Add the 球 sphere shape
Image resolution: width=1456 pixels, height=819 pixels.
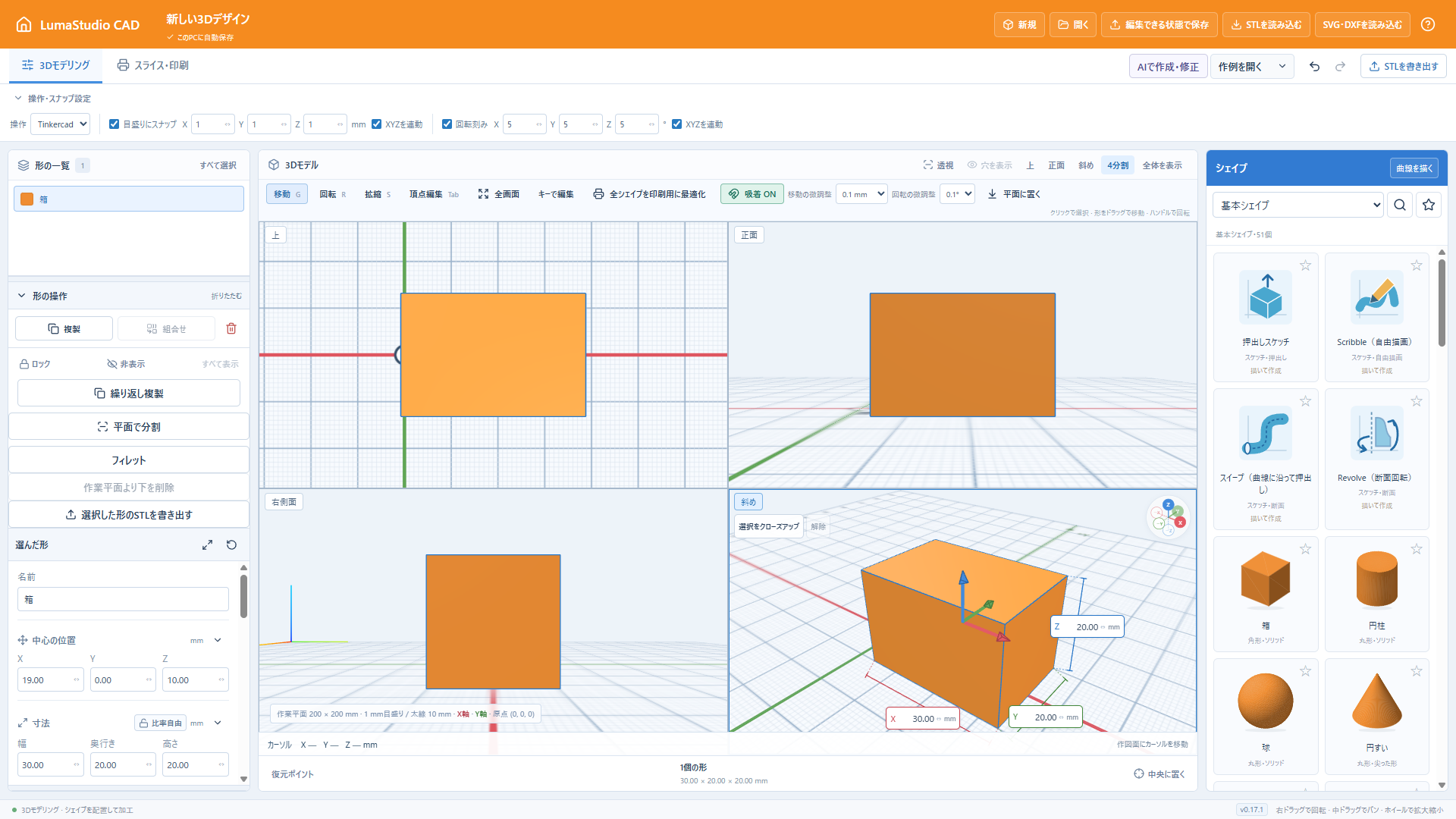click(x=1266, y=717)
